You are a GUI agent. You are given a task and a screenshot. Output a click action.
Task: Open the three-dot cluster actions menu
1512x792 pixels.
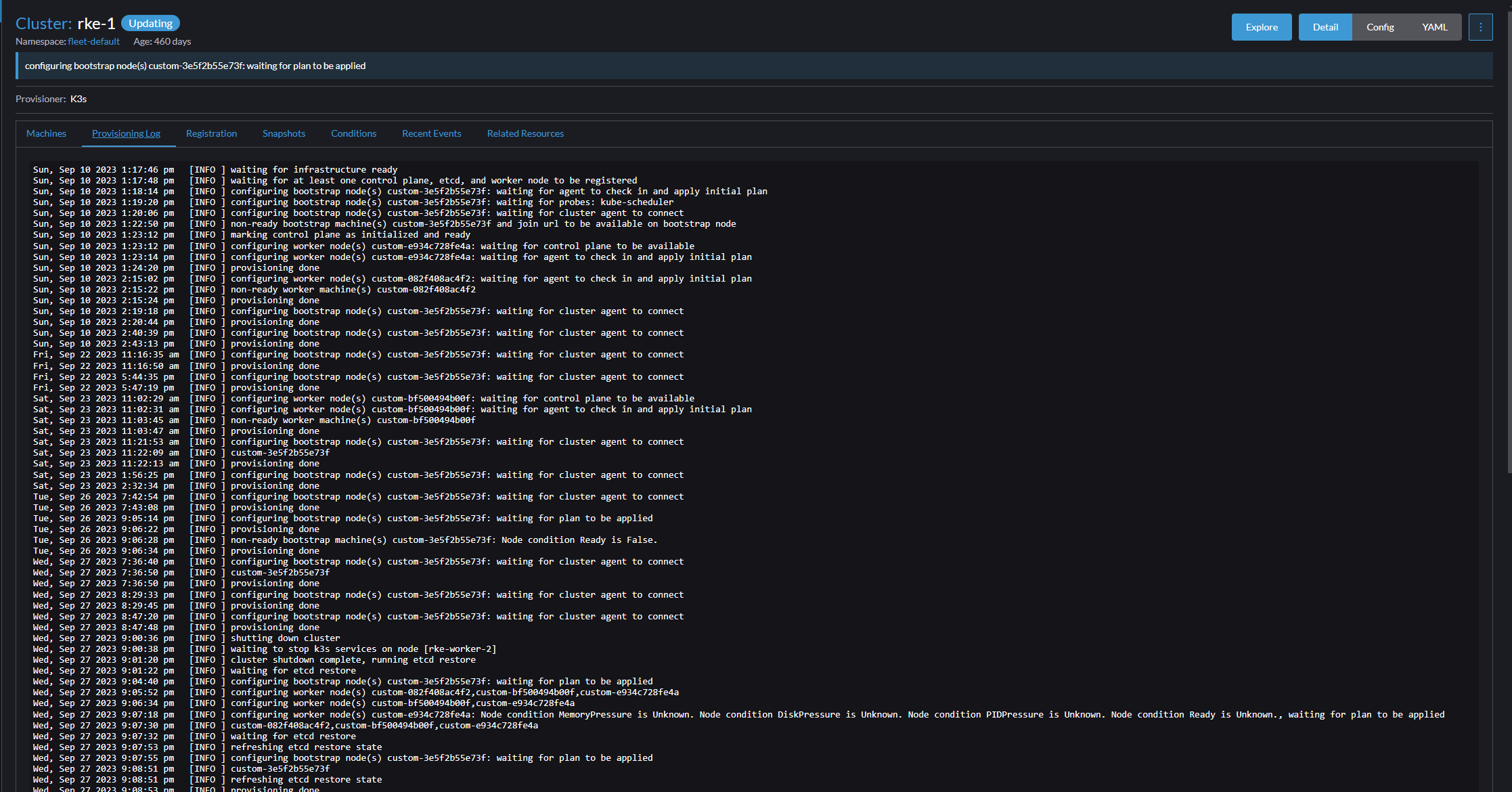point(1480,27)
